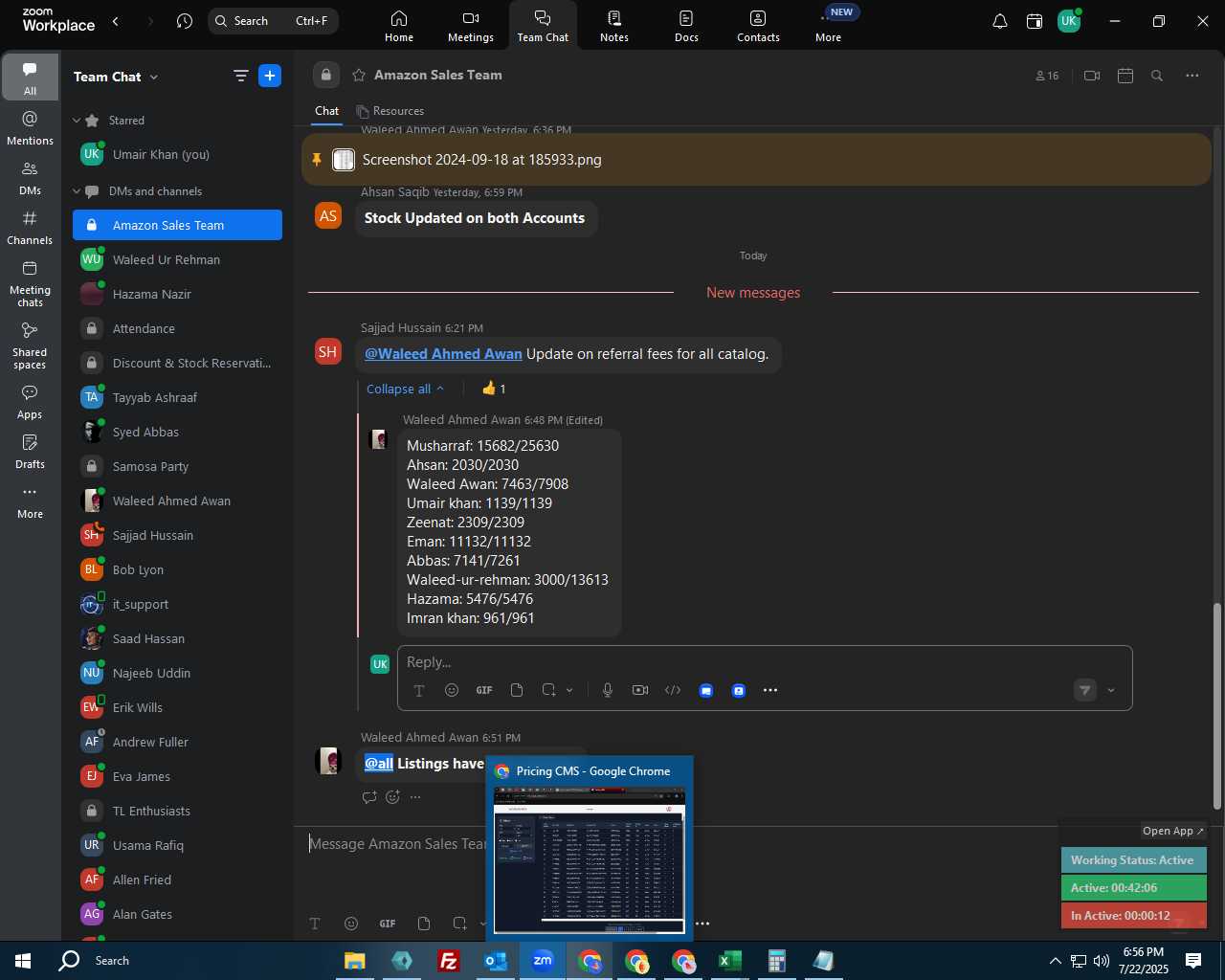Expand the Team Chat header dropdown
The image size is (1225, 980).
click(154, 78)
